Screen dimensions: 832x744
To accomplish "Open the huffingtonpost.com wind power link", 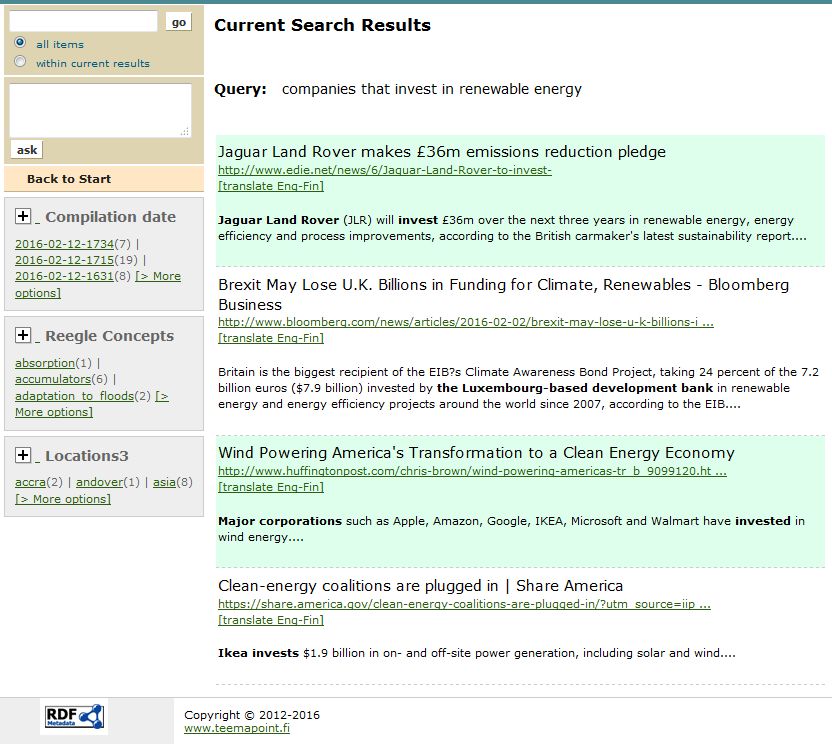I will click(x=472, y=471).
